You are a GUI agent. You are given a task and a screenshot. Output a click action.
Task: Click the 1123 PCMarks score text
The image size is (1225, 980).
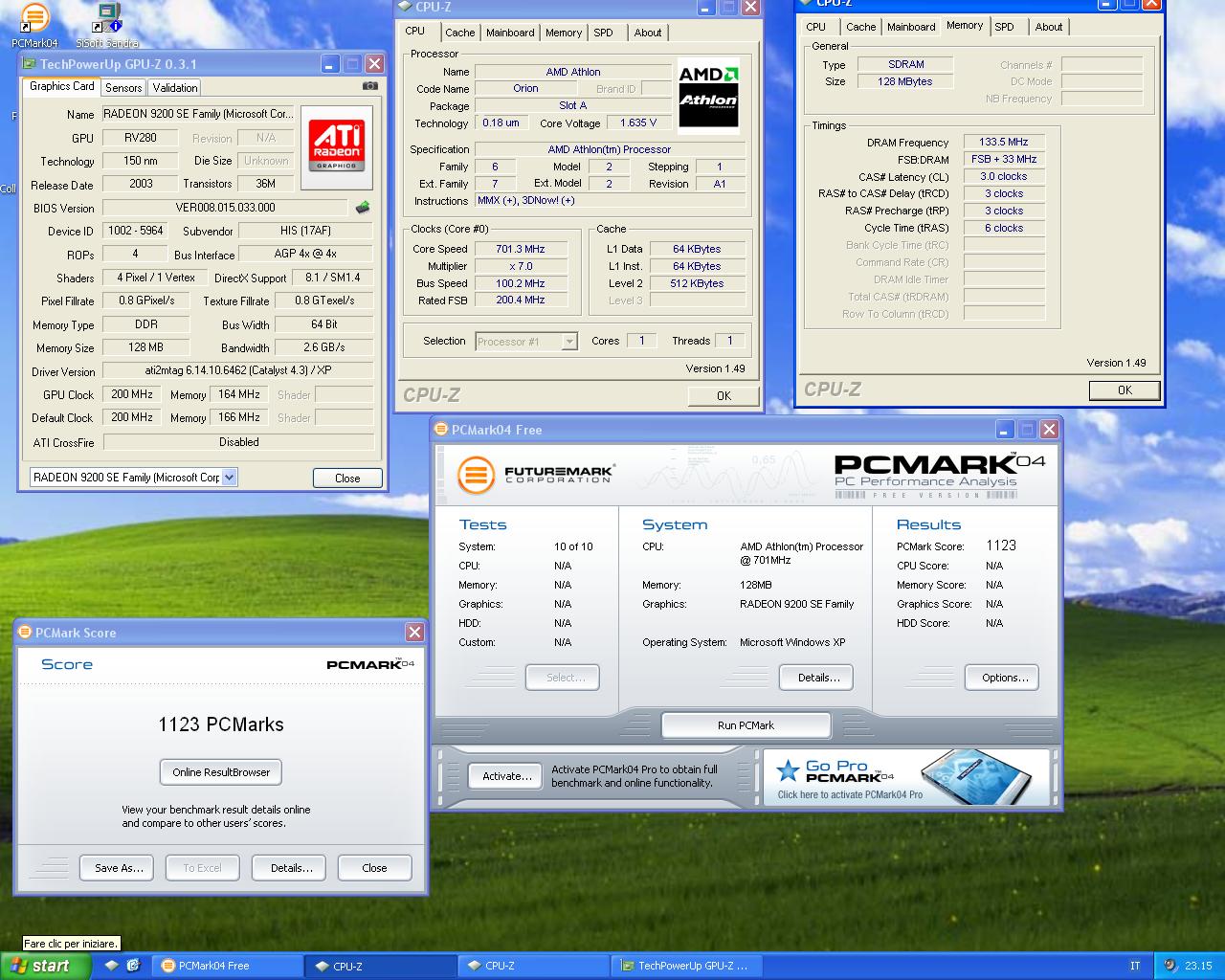tap(221, 724)
